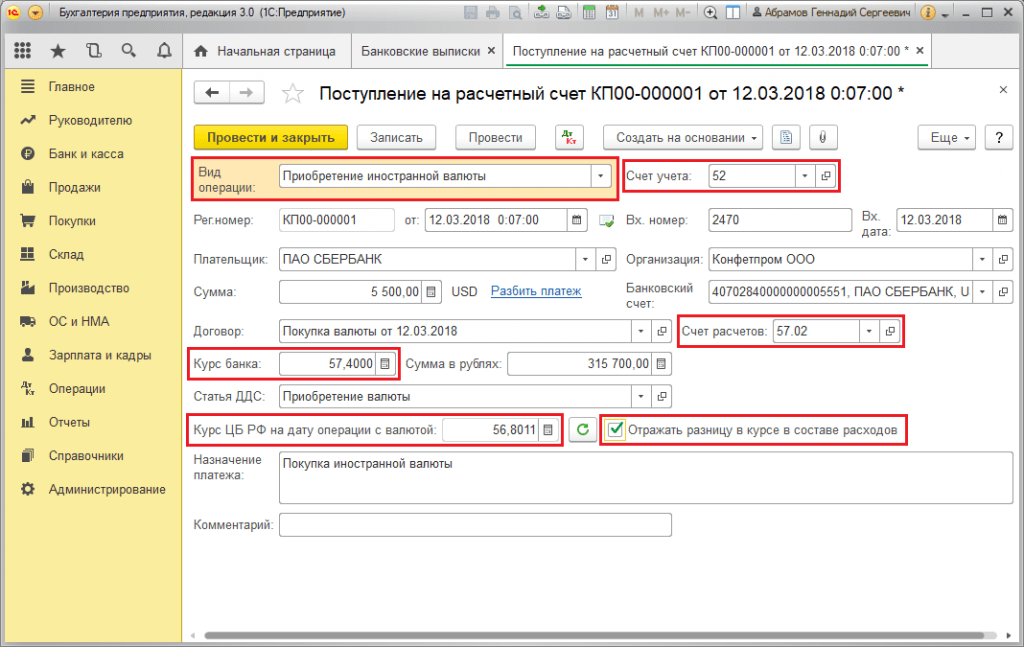Screen dimensions: 1024x647
Task: Open calculator for Курс ЦБ РФ field
Action: (548, 430)
